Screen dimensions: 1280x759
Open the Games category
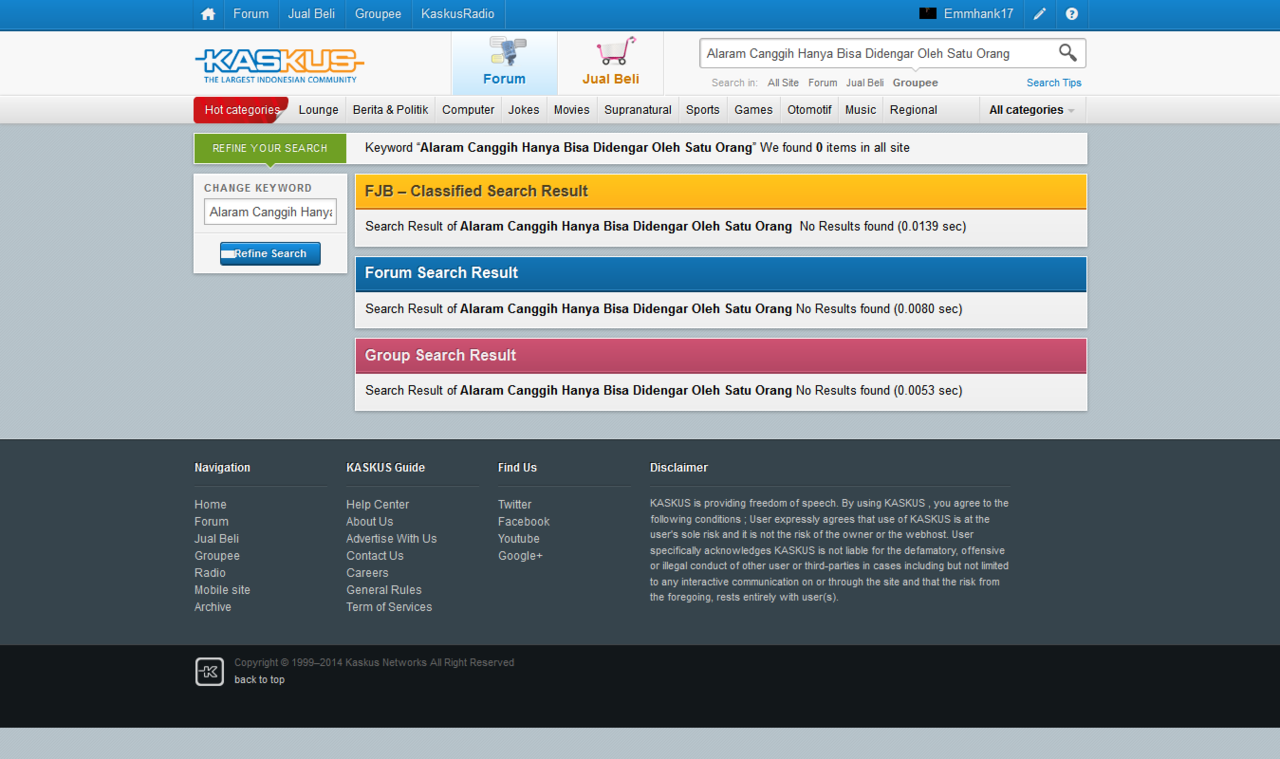pos(753,110)
